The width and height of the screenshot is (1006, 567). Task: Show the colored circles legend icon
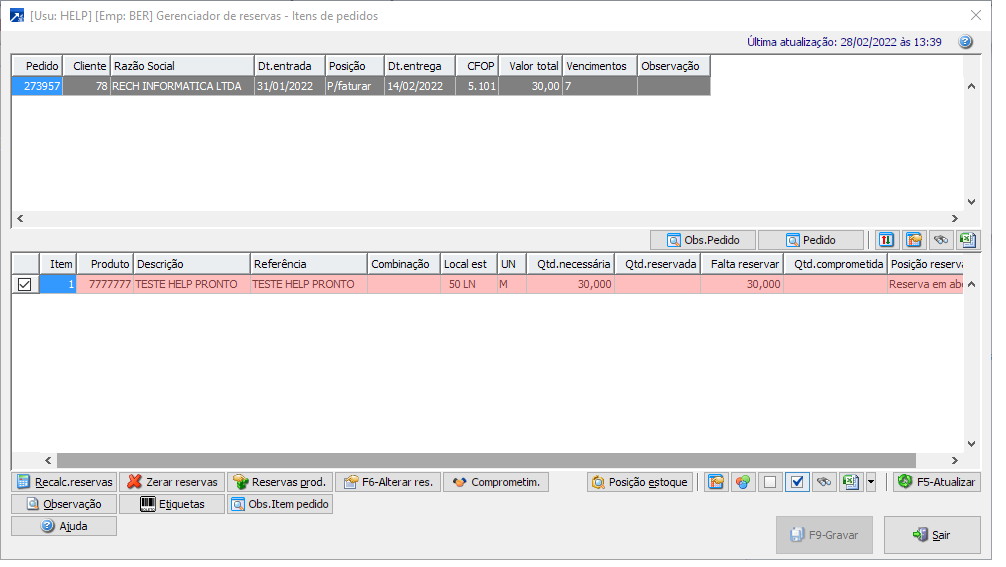743,482
